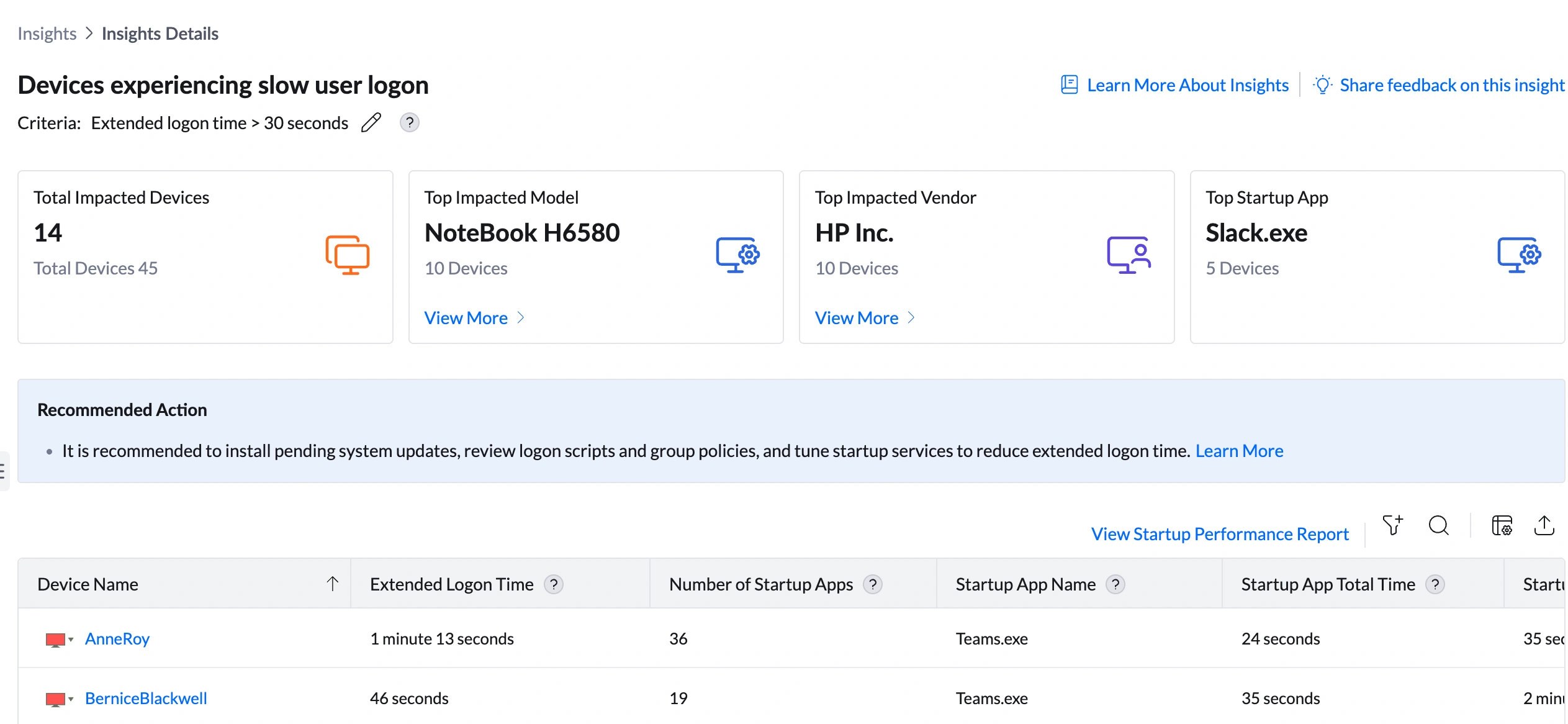
Task: Select startup apps count 36 for AnneRoy
Action: point(678,639)
